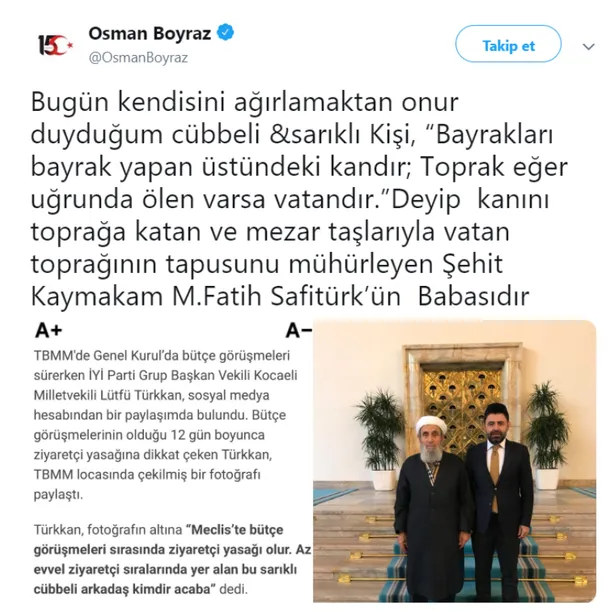Open Osman Boyraz's profile avatar
Viewport: 616px width, 611px height.
[x=55, y=44]
